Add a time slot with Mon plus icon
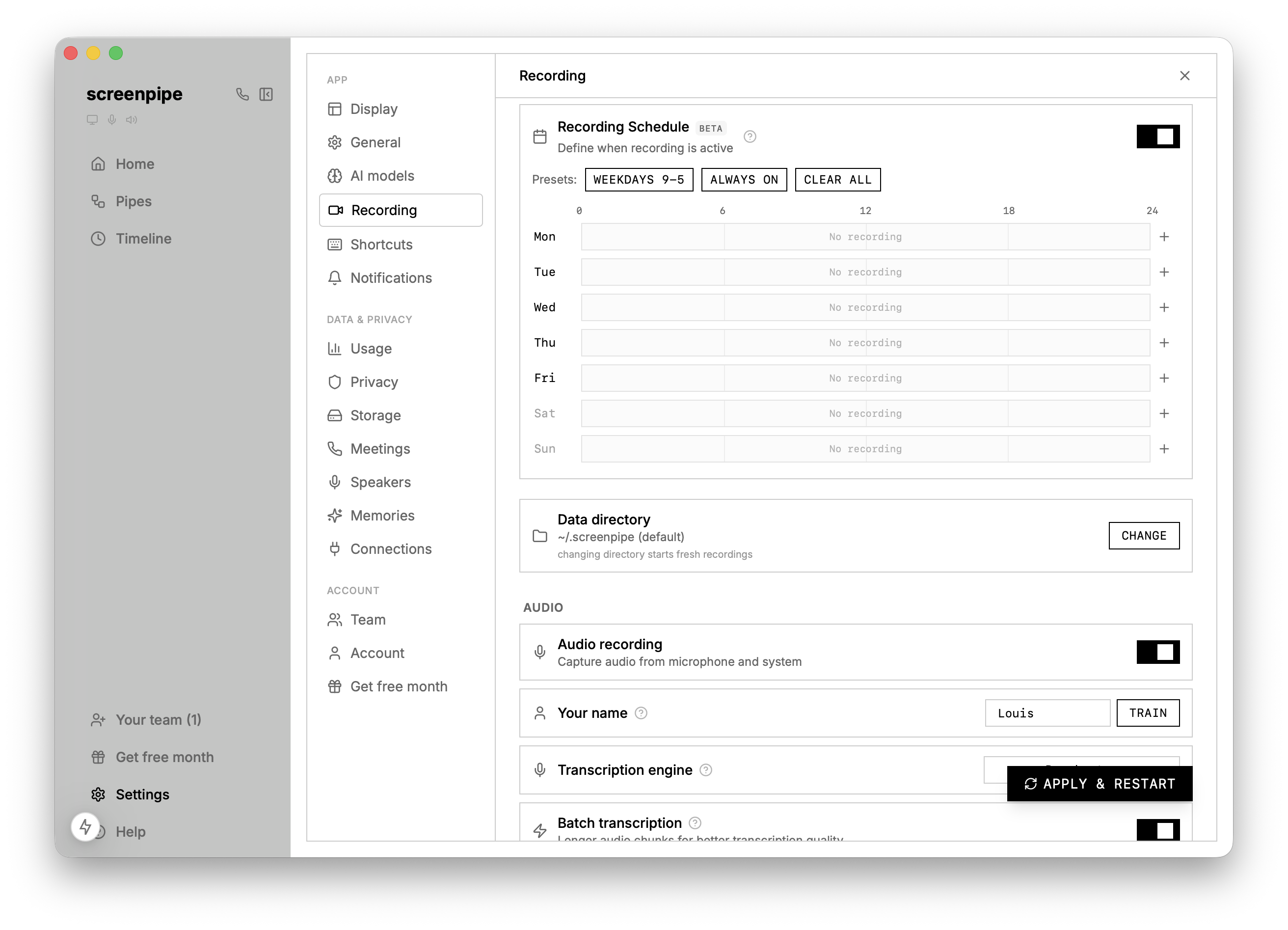 1164,237
